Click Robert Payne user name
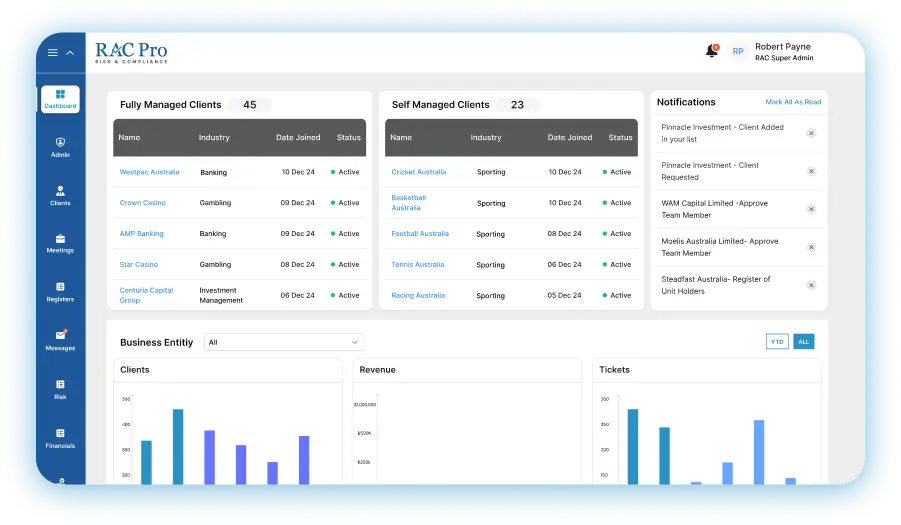This screenshot has width=901, height=525. click(783, 47)
